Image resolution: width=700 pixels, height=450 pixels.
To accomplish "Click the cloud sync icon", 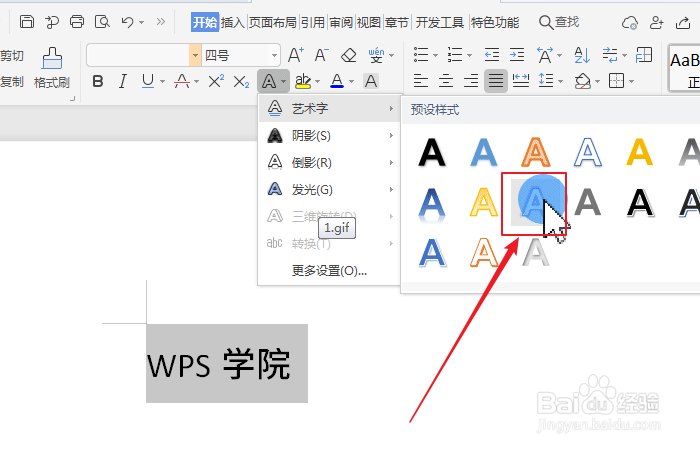I will pyautogui.click(x=629, y=22).
